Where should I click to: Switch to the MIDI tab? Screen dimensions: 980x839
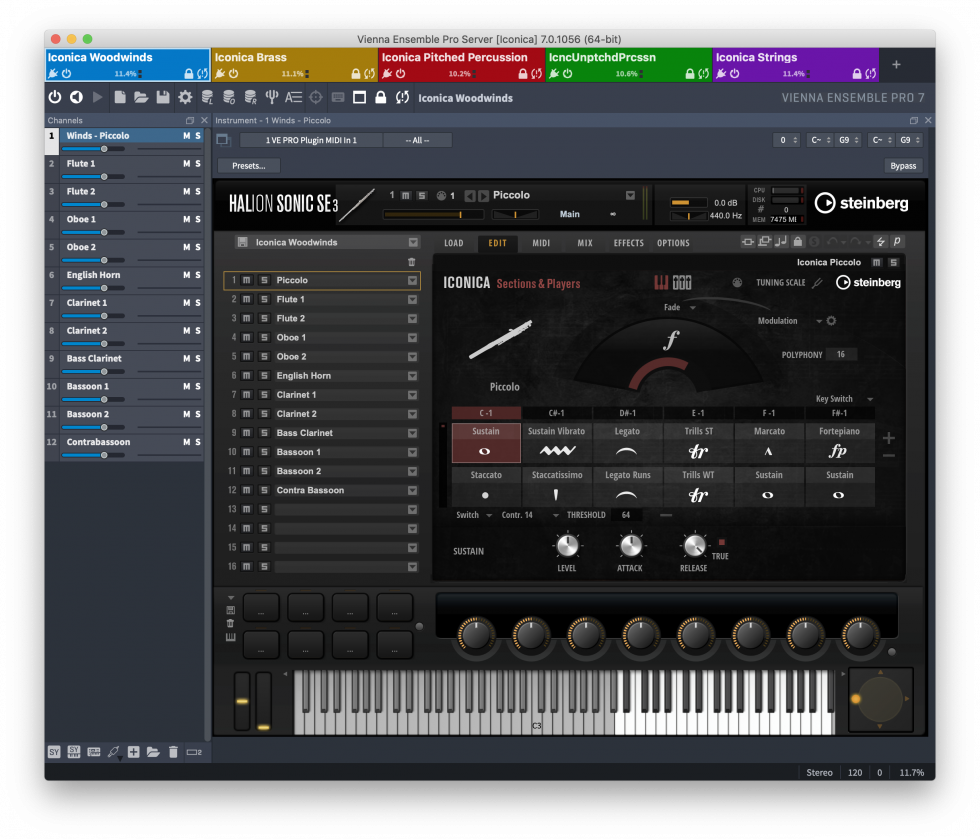tap(541, 243)
